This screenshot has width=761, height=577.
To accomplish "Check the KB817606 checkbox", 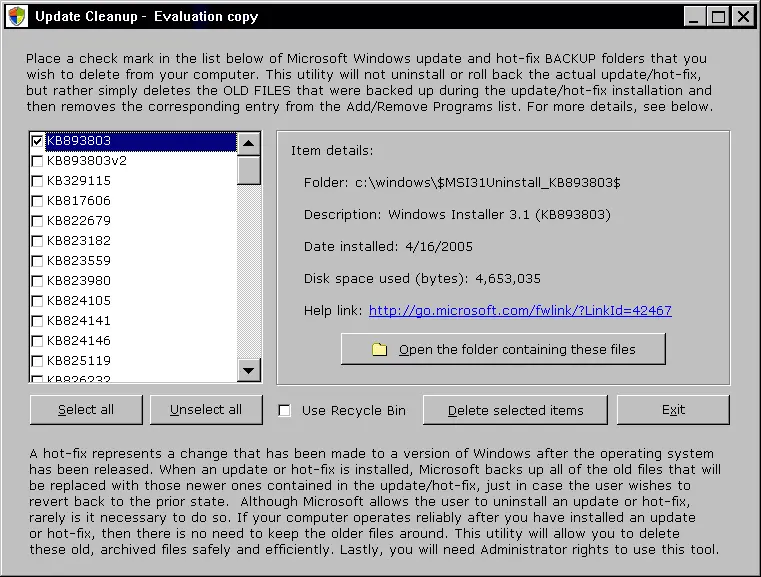I will pos(37,201).
